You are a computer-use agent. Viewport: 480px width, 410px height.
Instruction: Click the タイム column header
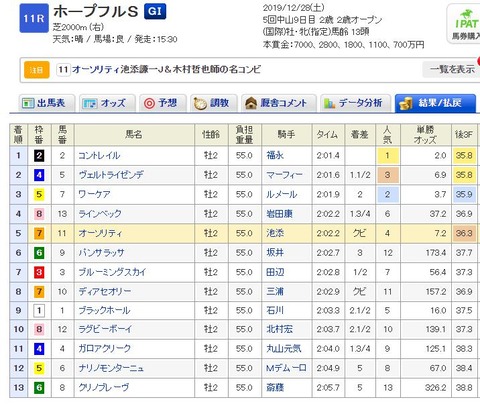point(327,135)
